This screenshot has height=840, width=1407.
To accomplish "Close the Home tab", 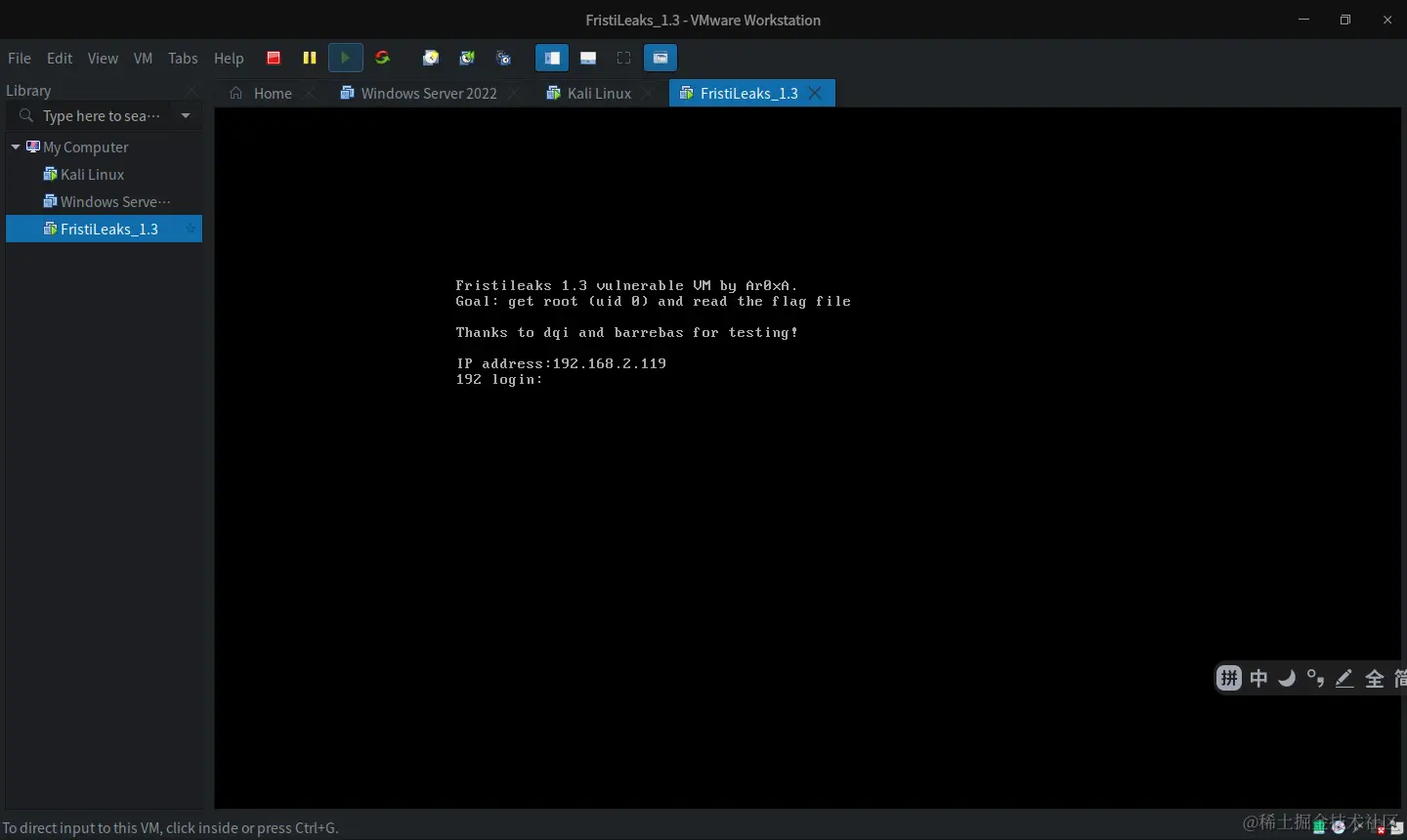I will click(x=309, y=93).
